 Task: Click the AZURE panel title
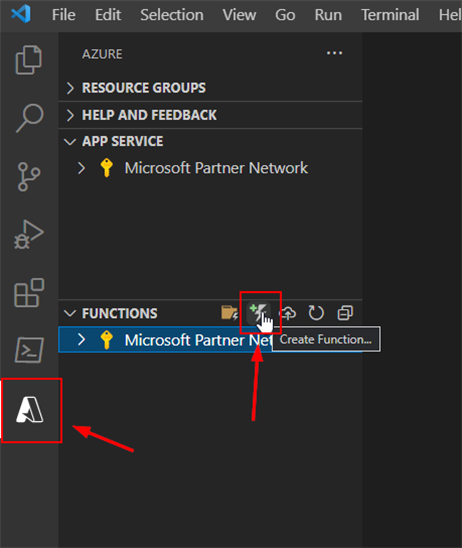pyautogui.click(x=102, y=54)
